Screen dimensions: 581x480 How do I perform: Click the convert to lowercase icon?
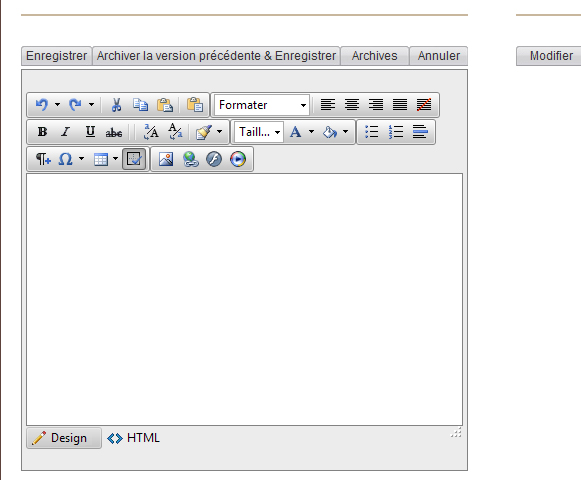click(x=175, y=132)
